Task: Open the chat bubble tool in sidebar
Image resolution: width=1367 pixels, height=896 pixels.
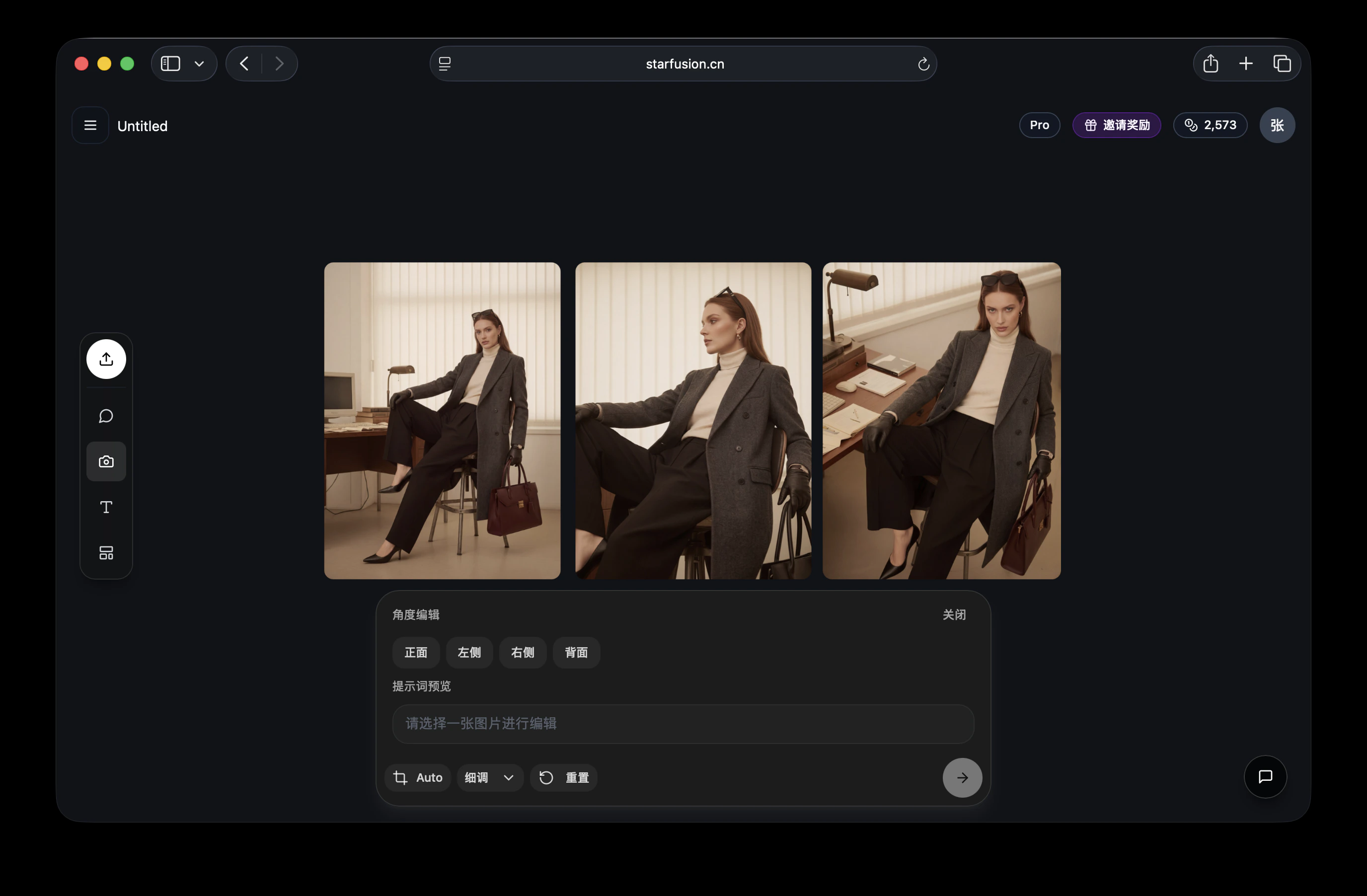Action: 106,416
